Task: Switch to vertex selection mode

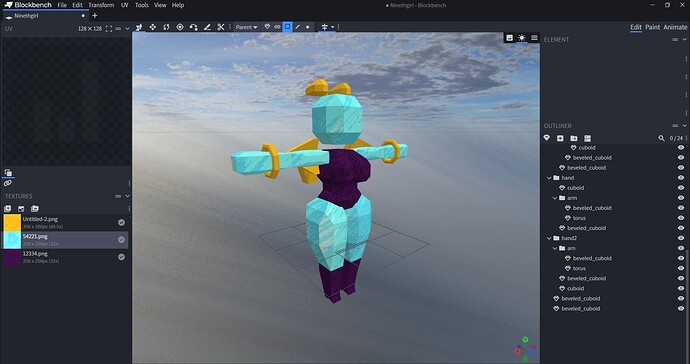Action: [307, 27]
